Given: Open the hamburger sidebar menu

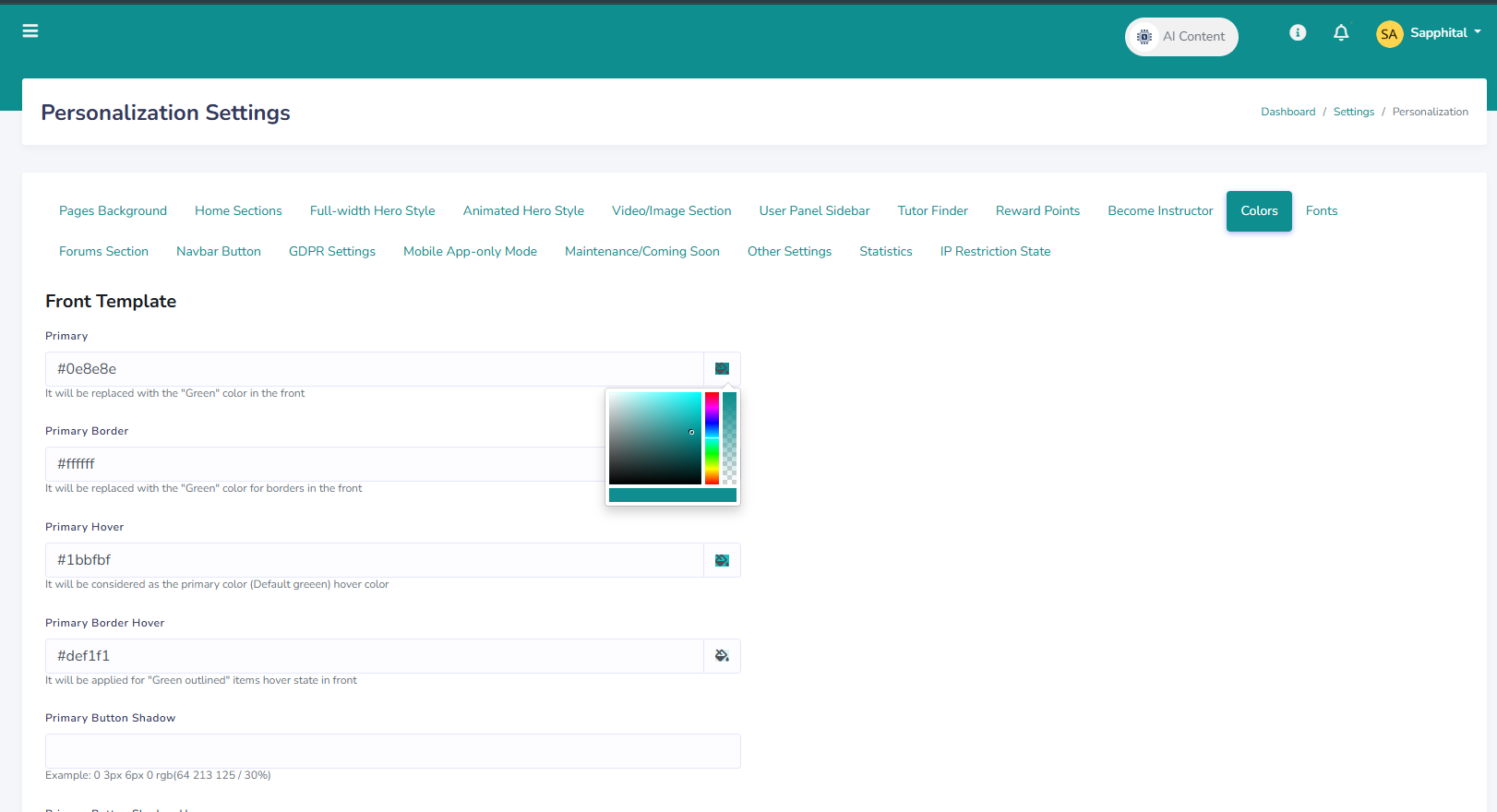Looking at the screenshot, I should coord(30,31).
